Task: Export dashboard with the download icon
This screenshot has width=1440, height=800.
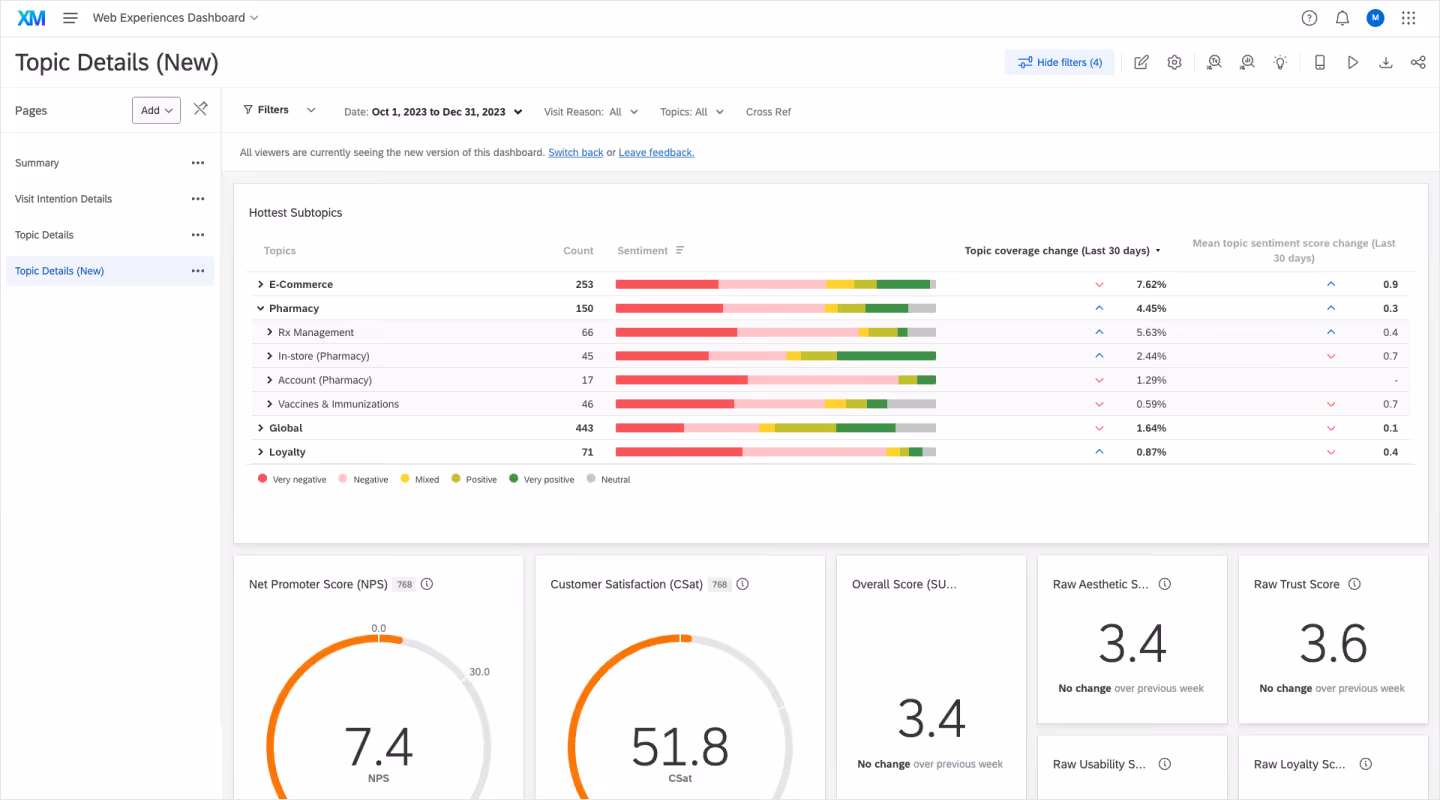Action: [1386, 62]
